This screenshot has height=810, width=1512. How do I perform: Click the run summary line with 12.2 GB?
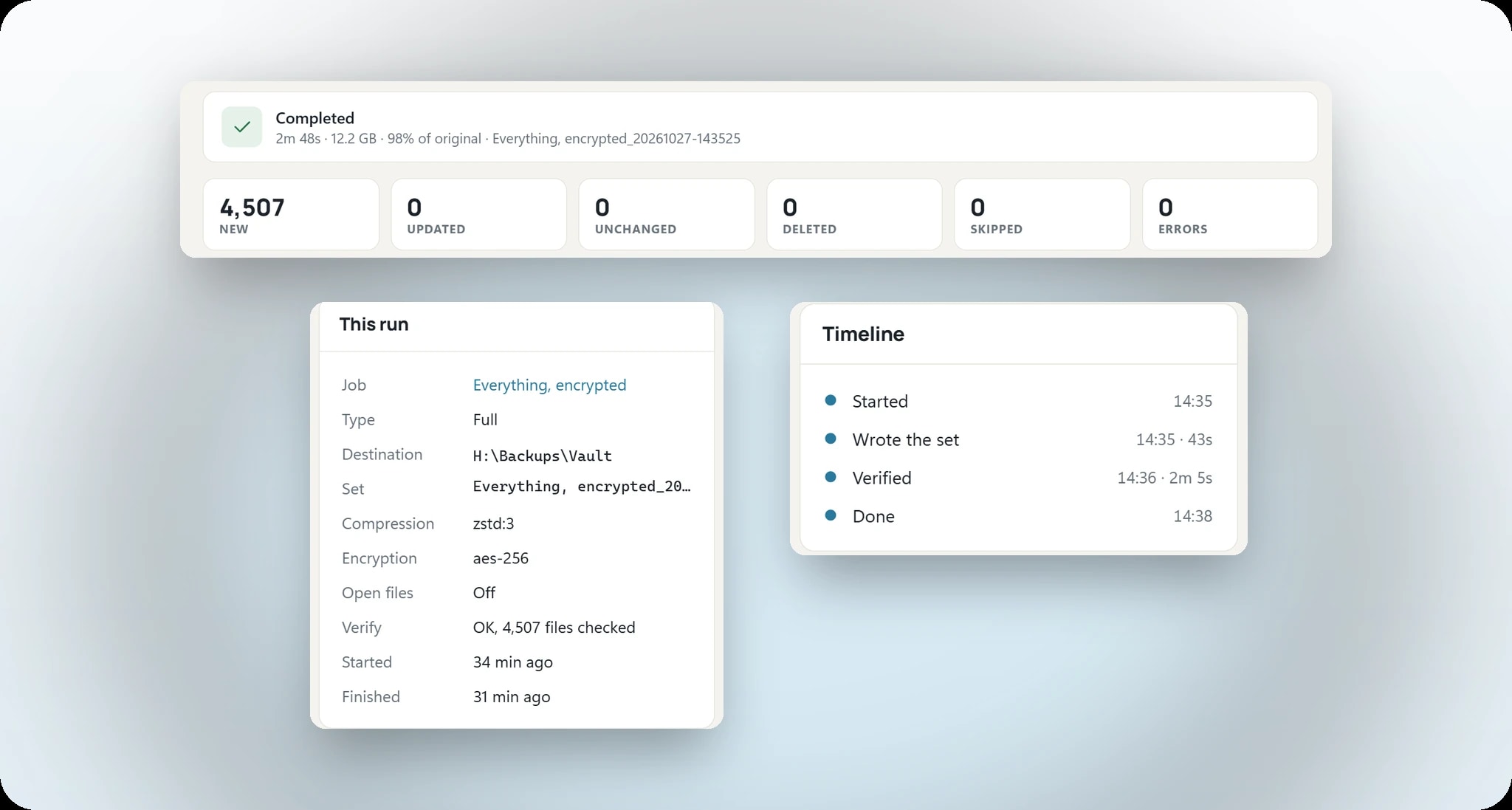tap(508, 139)
